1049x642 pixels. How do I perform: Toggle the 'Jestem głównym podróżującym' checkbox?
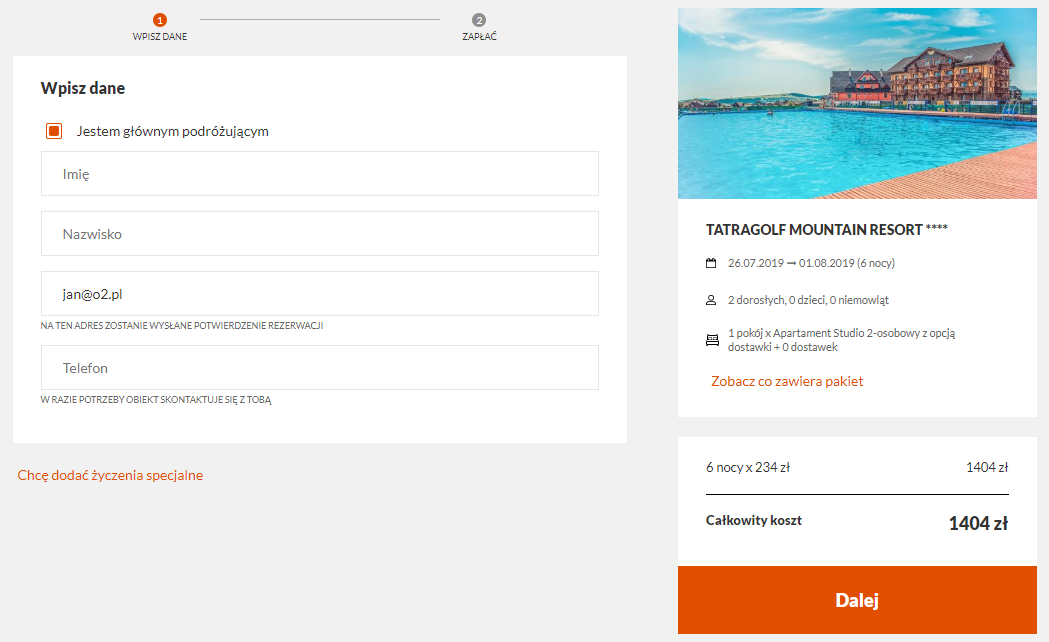tap(54, 131)
